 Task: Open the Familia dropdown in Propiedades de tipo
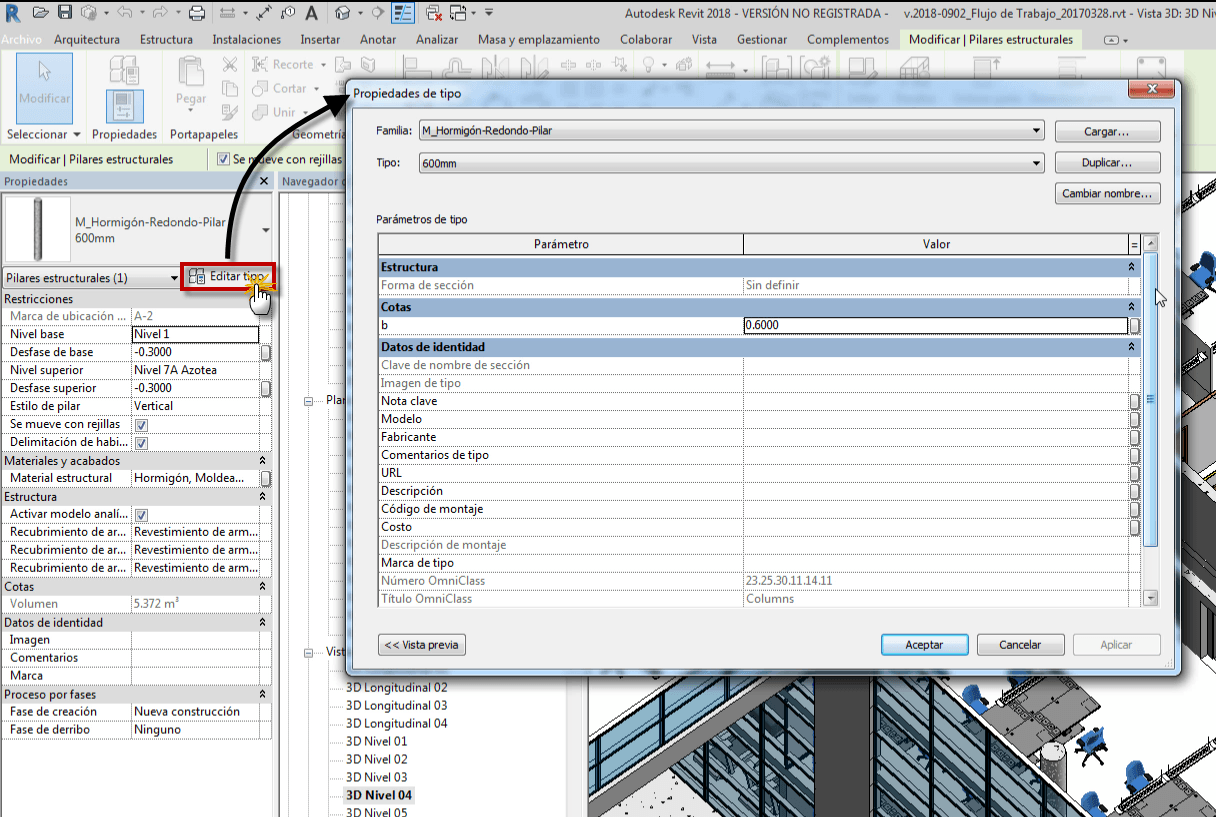pos(1037,131)
